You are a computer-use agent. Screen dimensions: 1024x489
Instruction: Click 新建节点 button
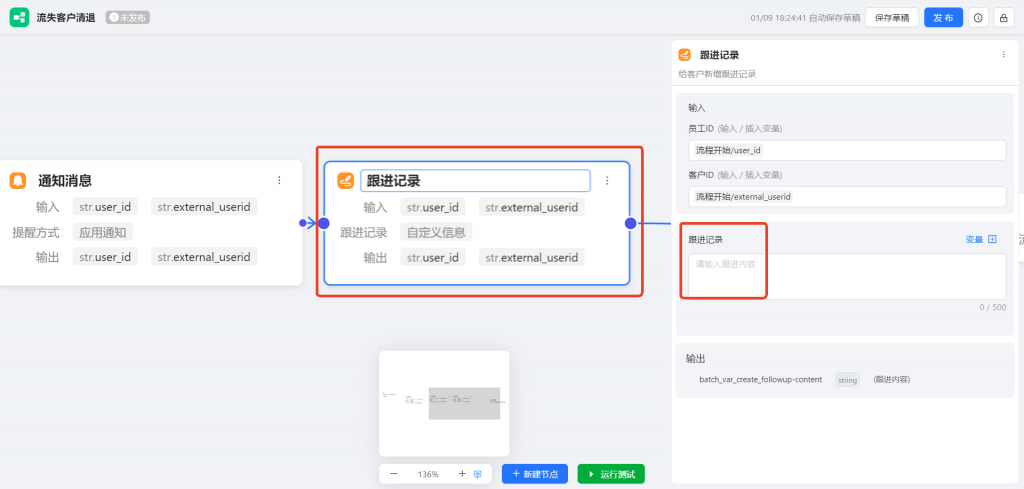tap(535, 474)
